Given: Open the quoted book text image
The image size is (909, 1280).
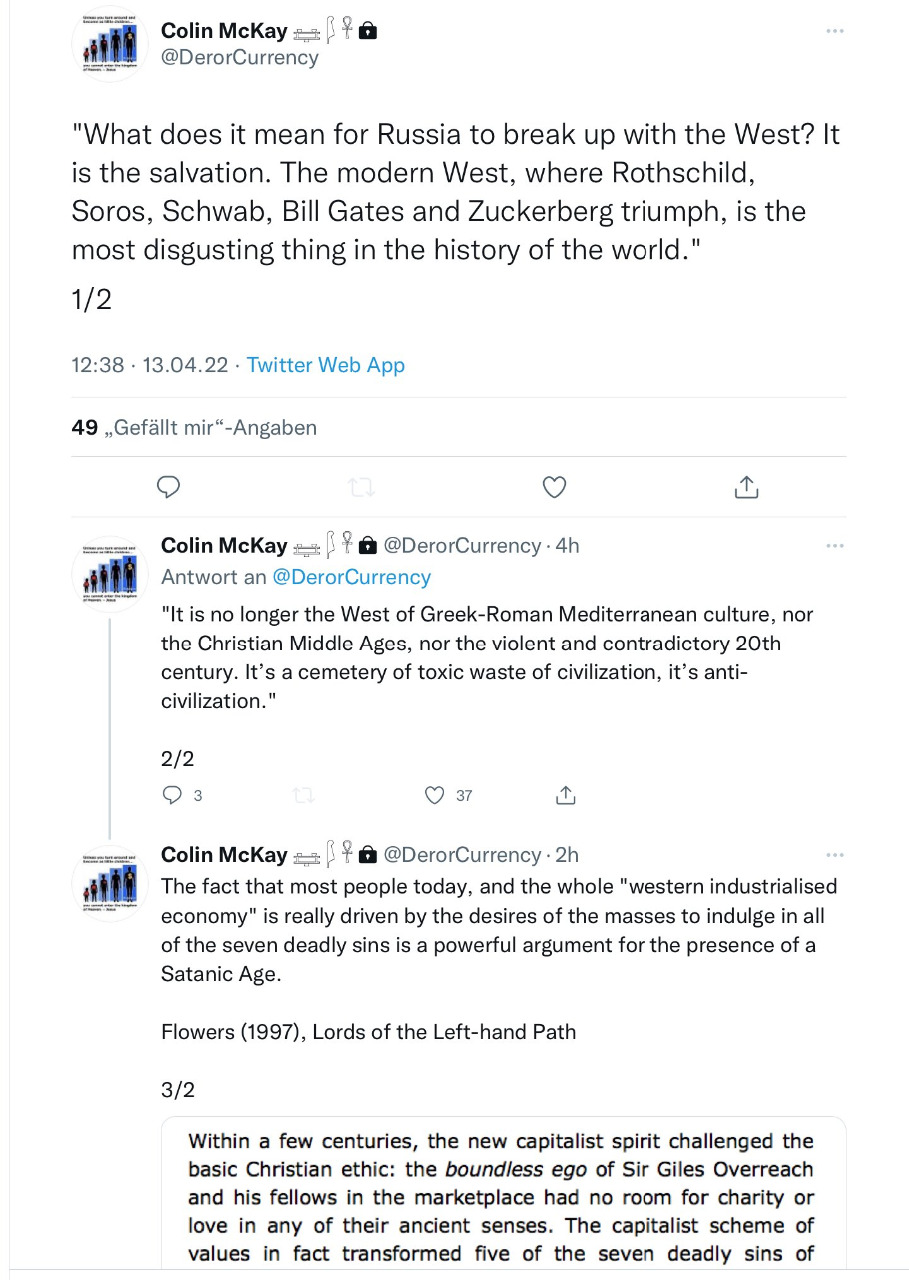Looking at the screenshot, I should [503, 1197].
